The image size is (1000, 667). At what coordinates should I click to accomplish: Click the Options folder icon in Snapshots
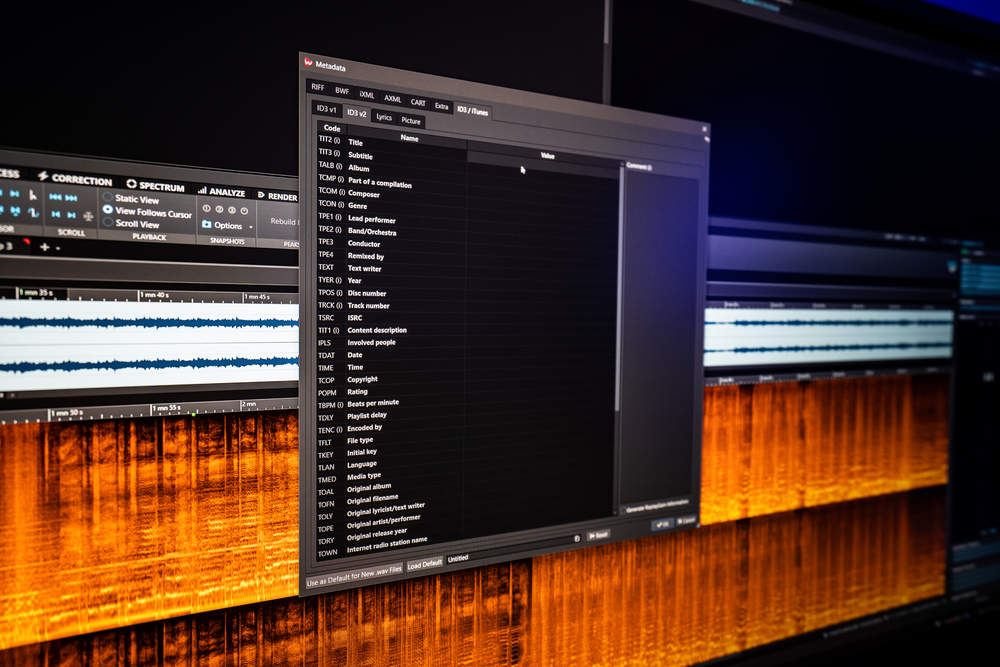[205, 226]
